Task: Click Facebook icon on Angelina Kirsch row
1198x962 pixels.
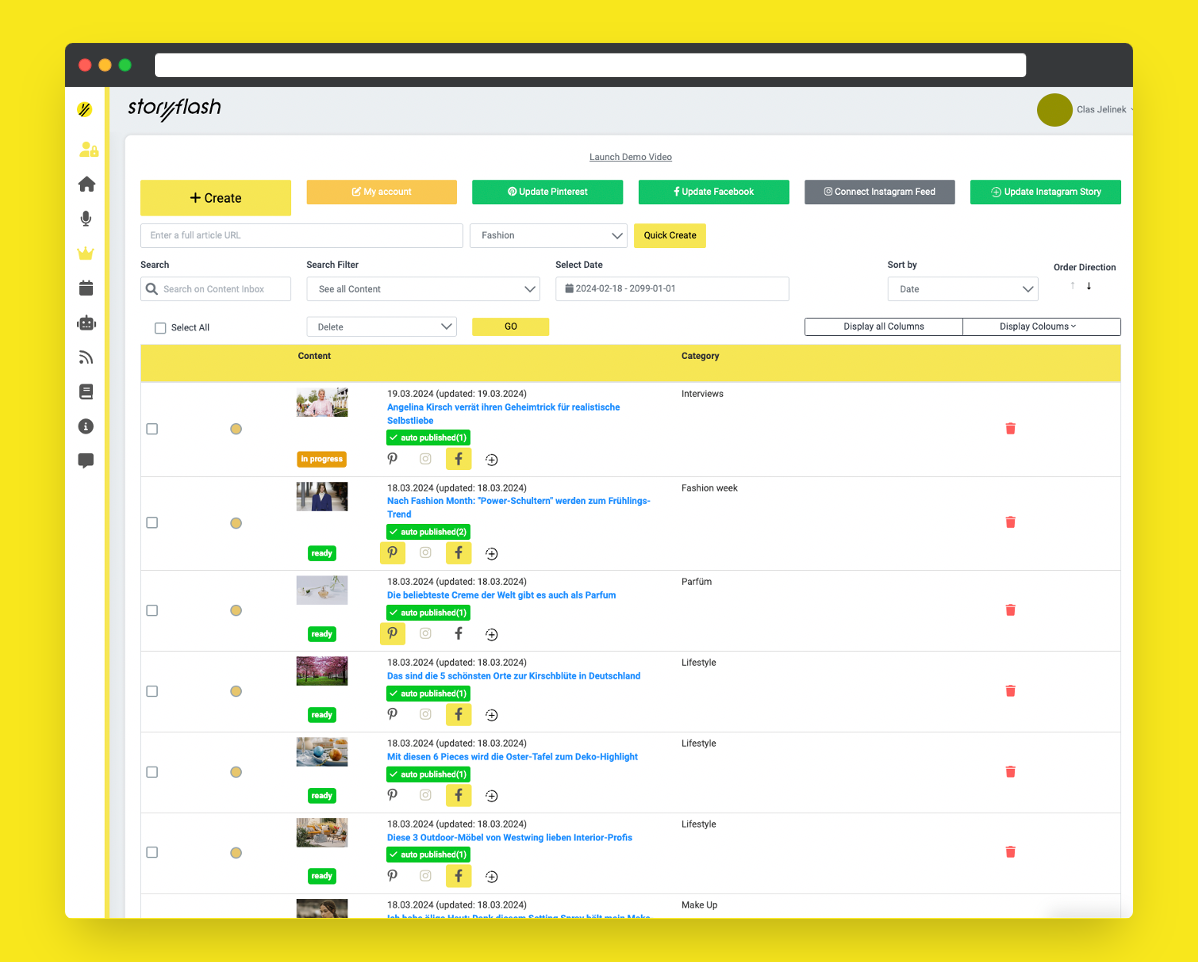Action: pyautogui.click(x=458, y=459)
